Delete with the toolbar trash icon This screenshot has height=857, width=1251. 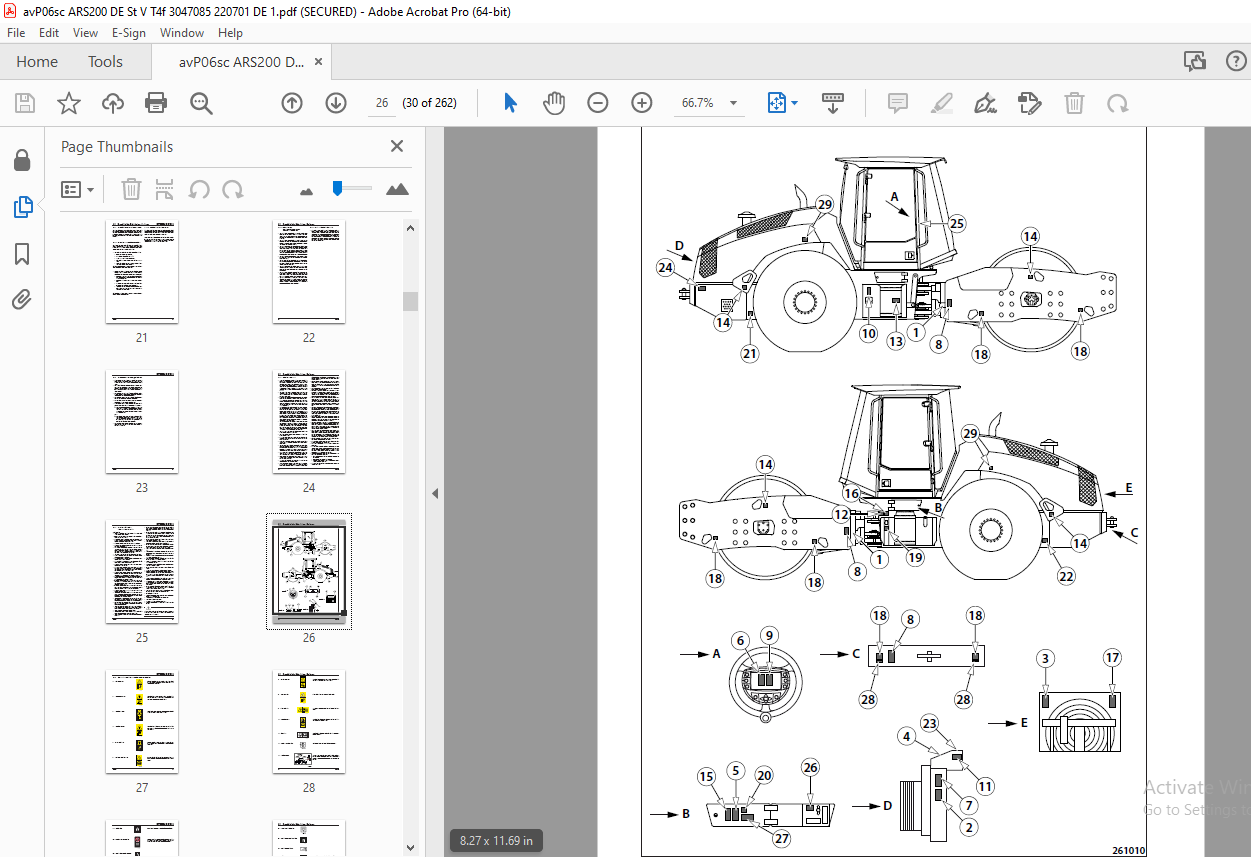click(x=1074, y=103)
